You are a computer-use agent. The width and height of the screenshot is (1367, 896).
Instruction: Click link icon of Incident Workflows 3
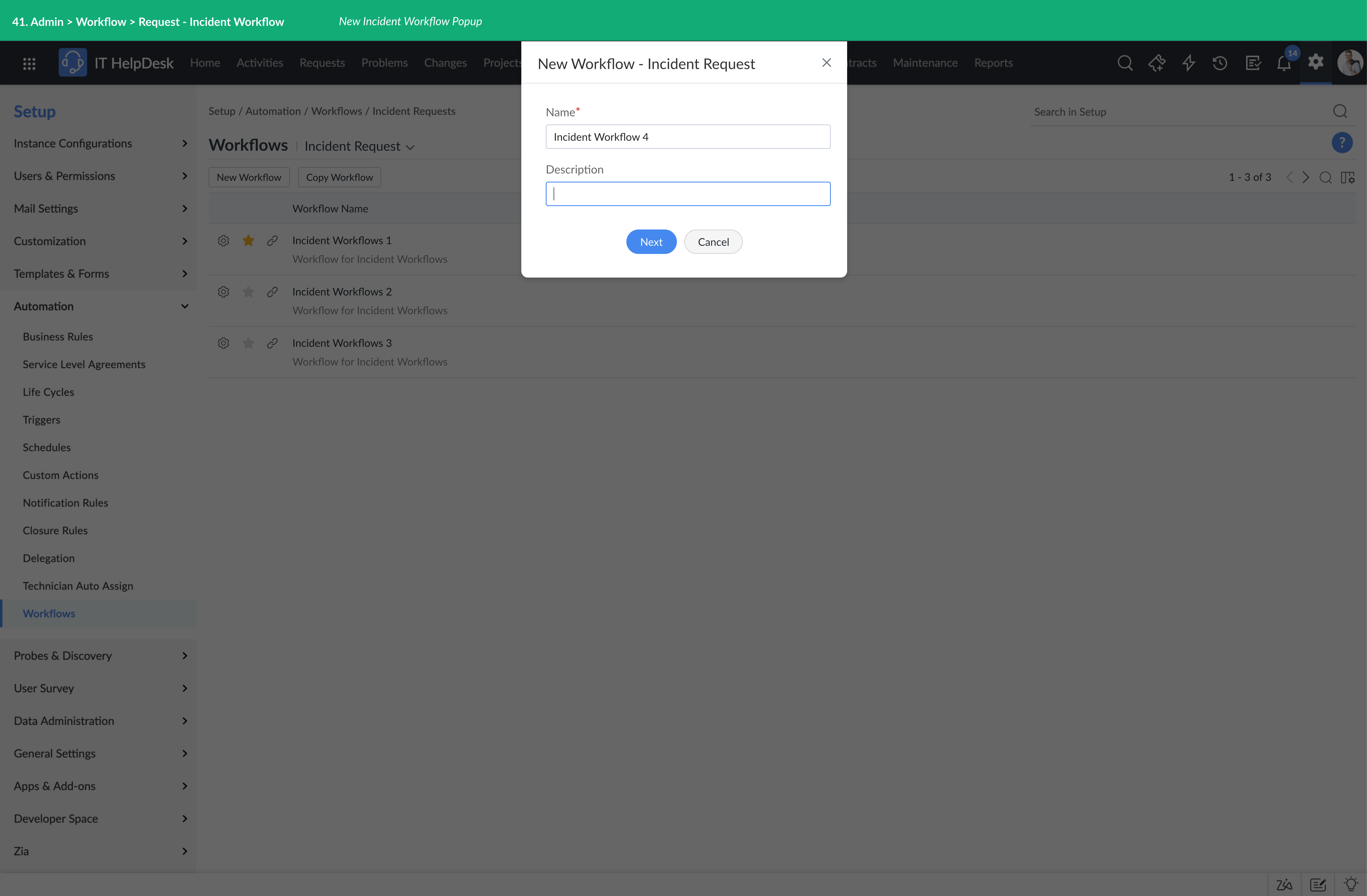point(272,344)
